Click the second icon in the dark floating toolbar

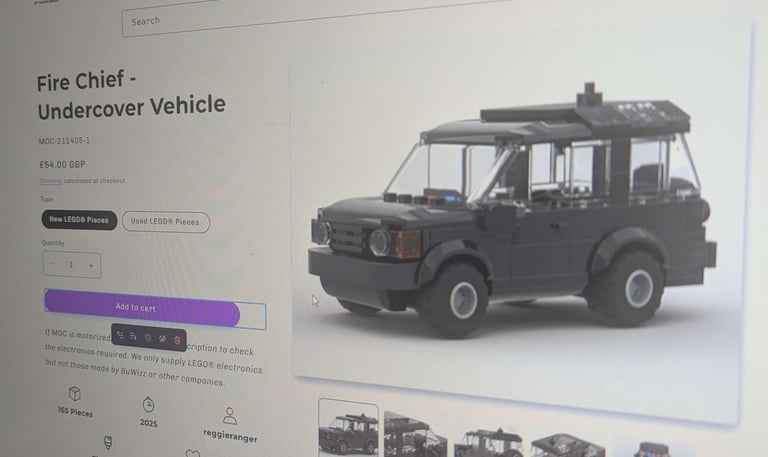[133, 336]
